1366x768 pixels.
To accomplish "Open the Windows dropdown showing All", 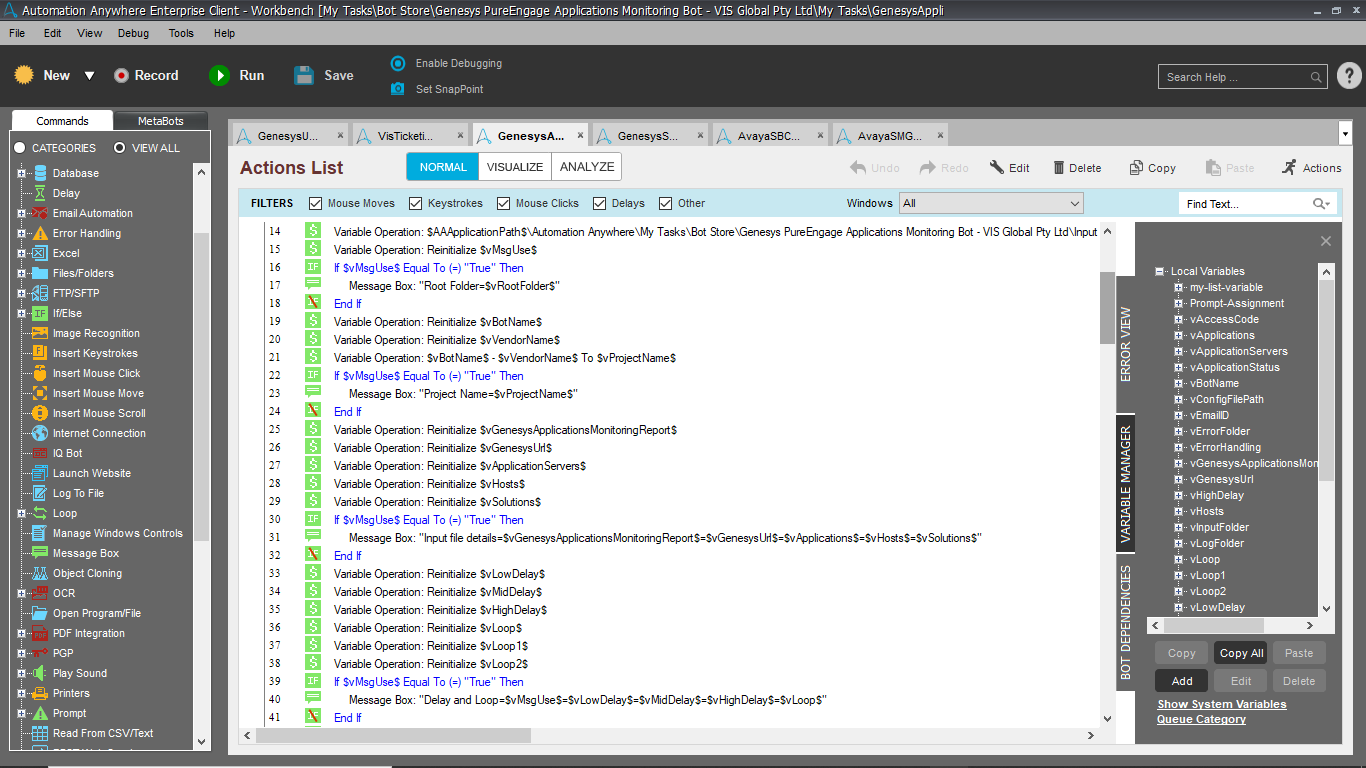I will pyautogui.click(x=991, y=203).
